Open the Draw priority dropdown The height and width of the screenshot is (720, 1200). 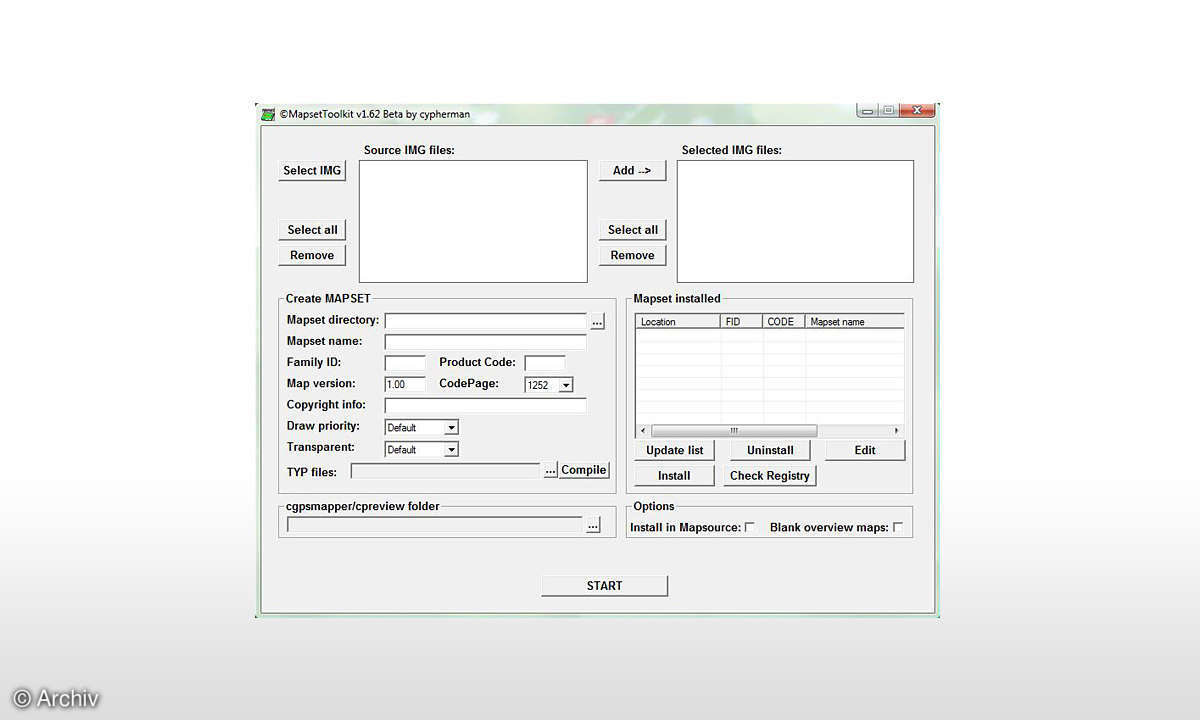pos(451,427)
